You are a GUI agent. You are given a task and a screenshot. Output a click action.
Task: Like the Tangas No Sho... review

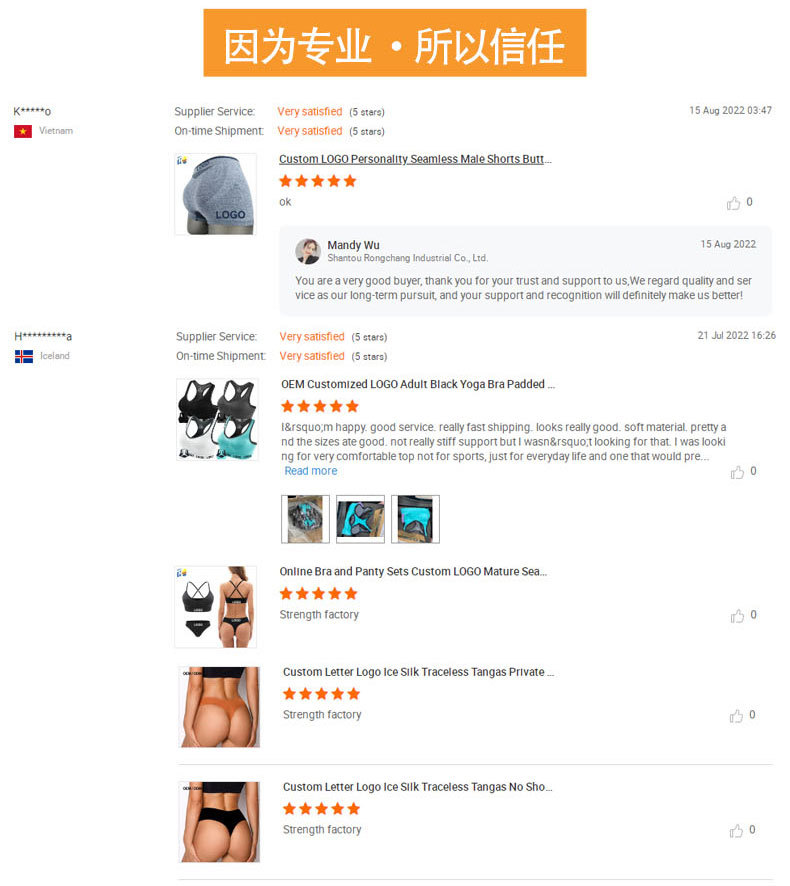(x=736, y=830)
